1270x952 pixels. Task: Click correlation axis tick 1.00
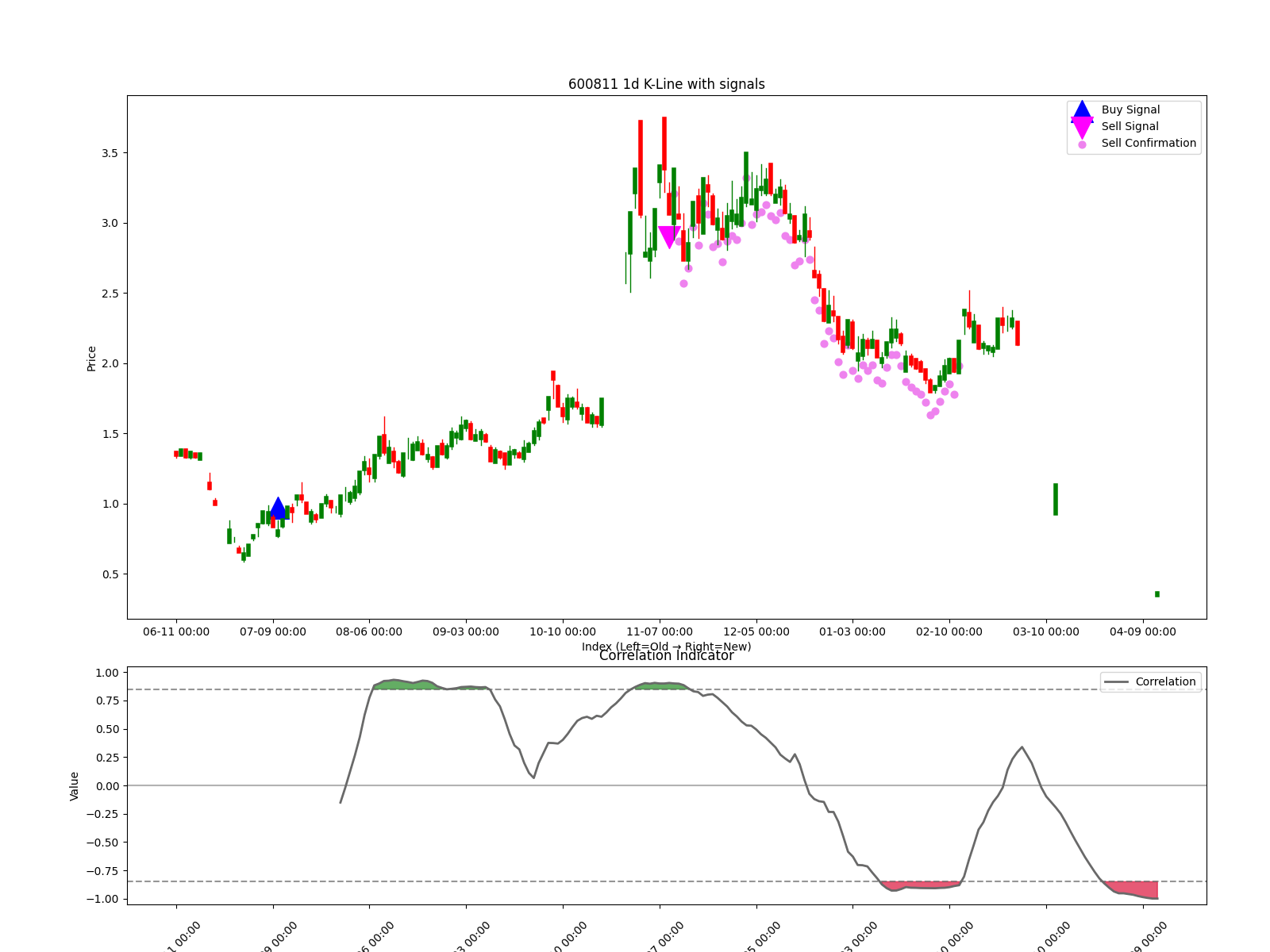click(x=107, y=673)
